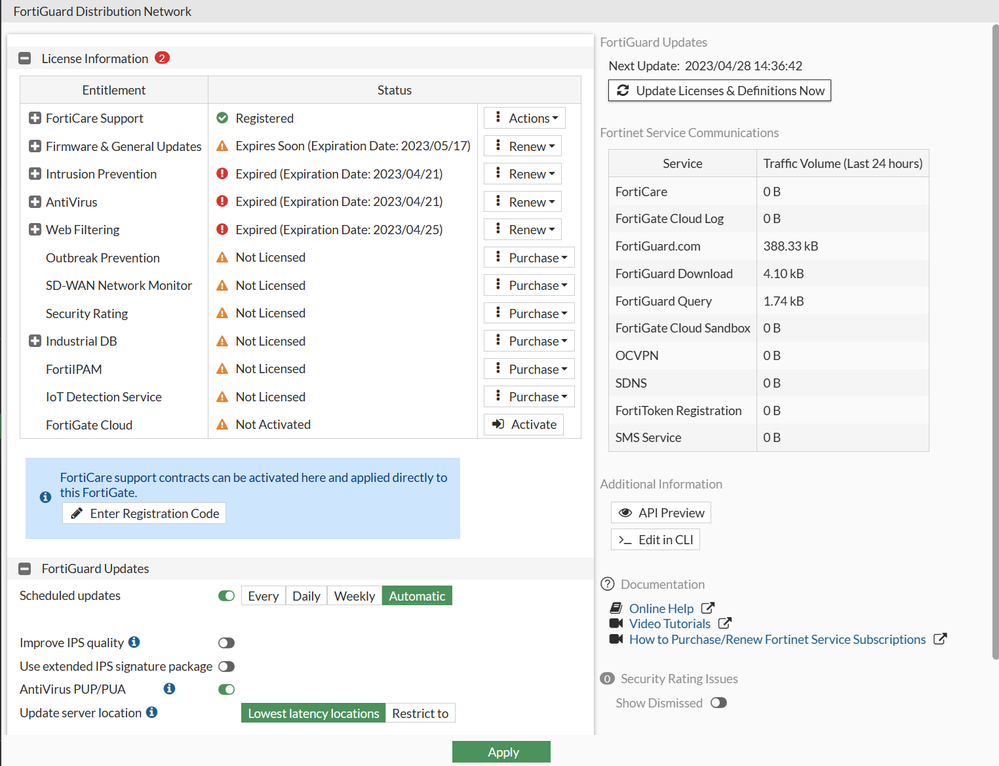Open the Renew dropdown for AntiVirus
Screen dimensions: 999x766
pos(521,202)
